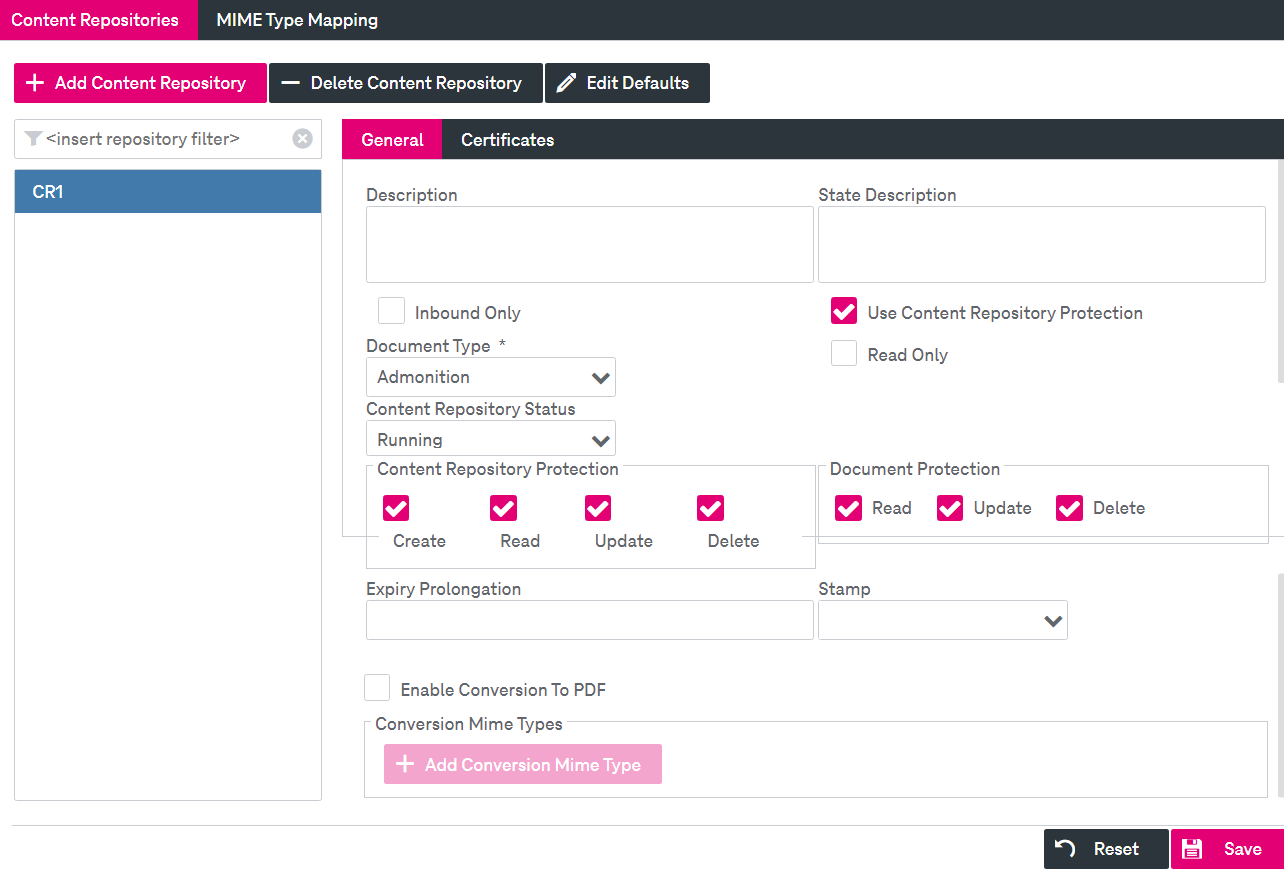
Task: Open the Certificates tab
Action: 507,140
